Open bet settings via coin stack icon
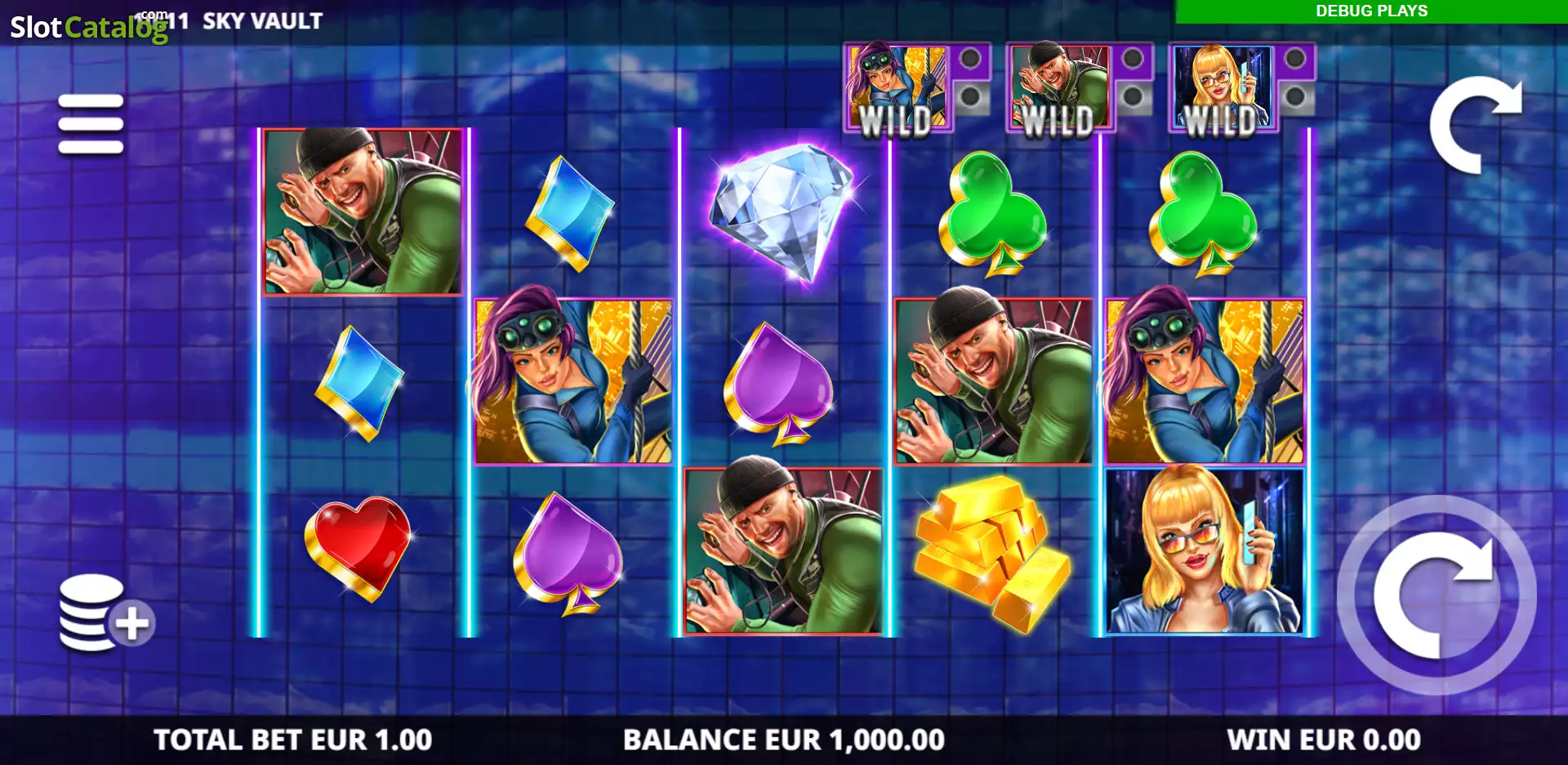Screen dimensions: 1568x765 coord(106,612)
